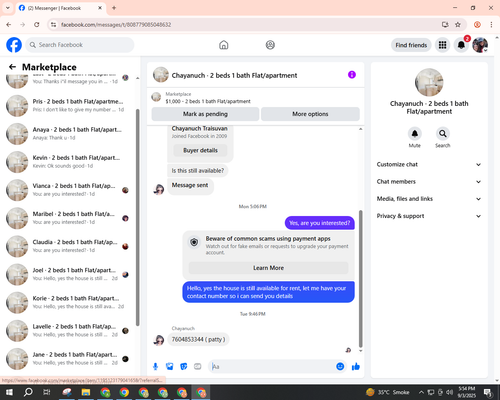Click the phone number message bubble
500x400 pixels.
point(198,339)
